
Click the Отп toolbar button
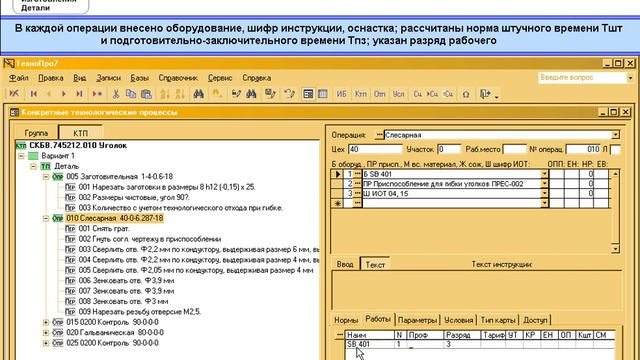(380, 94)
